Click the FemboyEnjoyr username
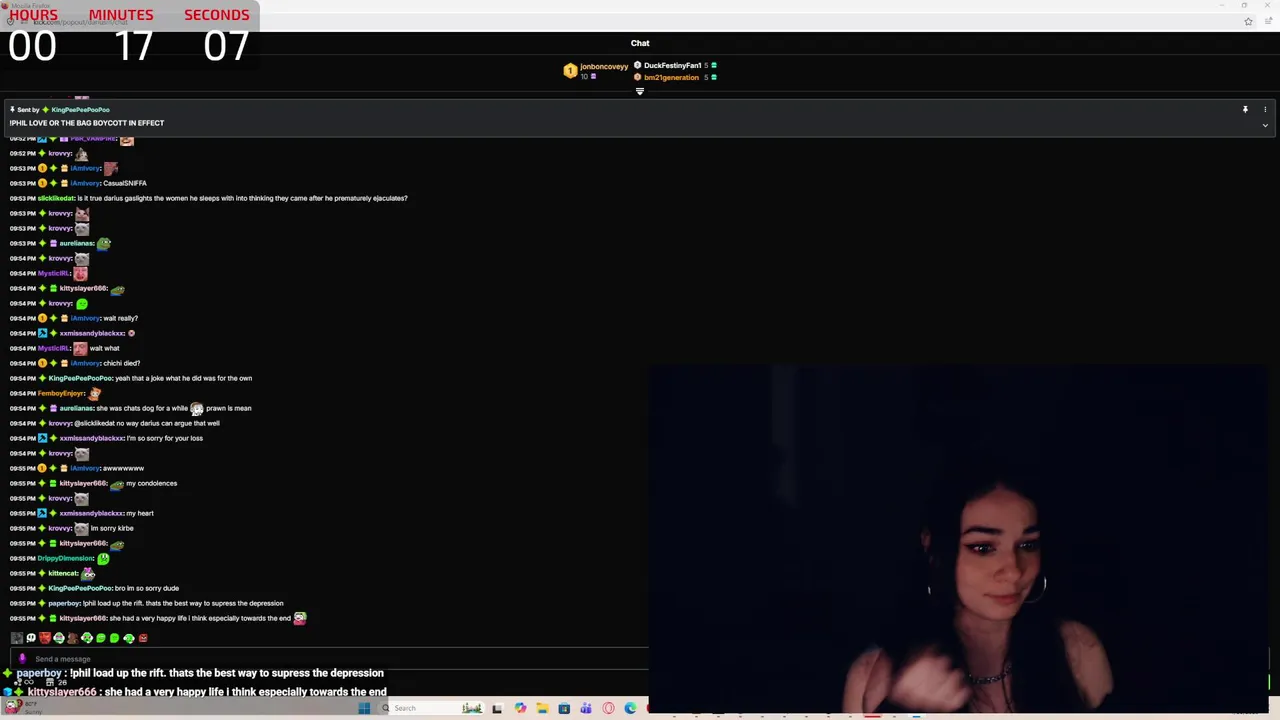This screenshot has height=720, width=1280. point(61,393)
